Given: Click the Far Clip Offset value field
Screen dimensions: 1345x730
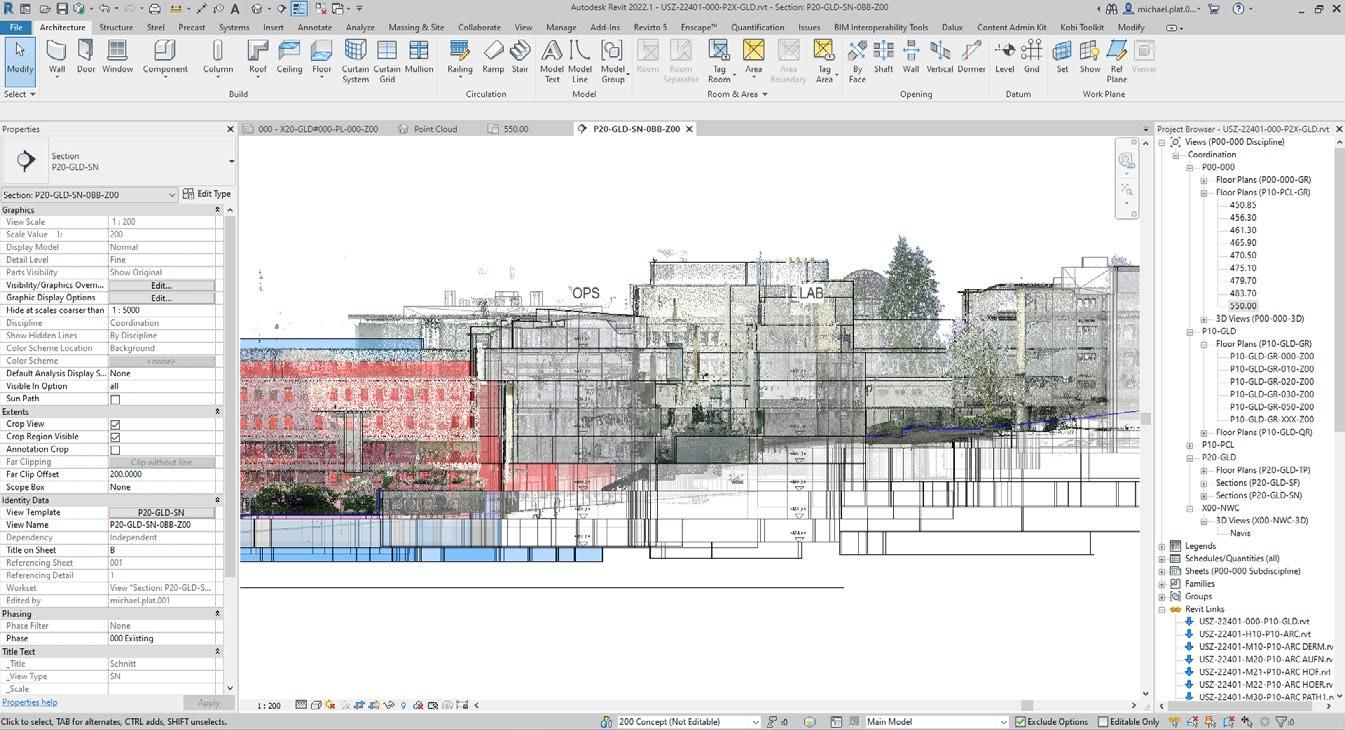Looking at the screenshot, I should [162, 474].
